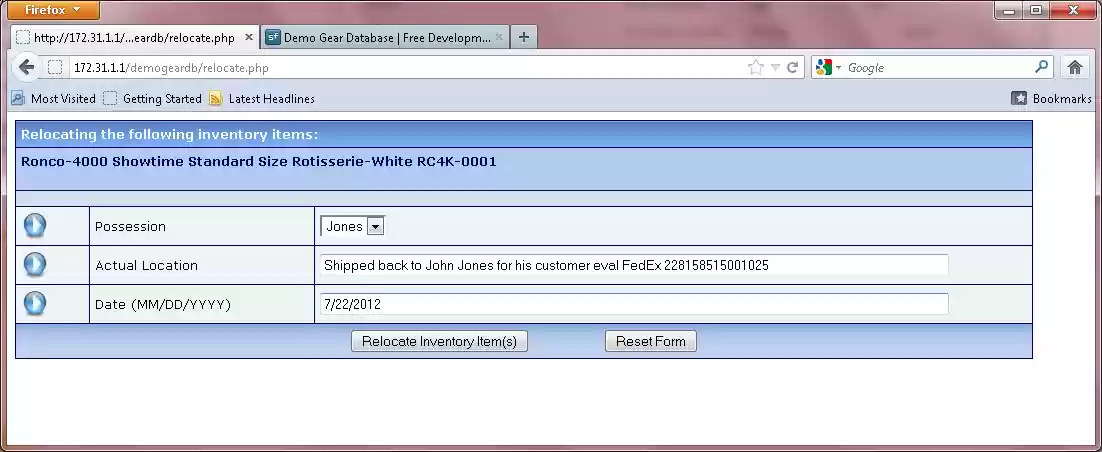Click the search magnifier icon
This screenshot has width=1102, height=452.
[1042, 67]
